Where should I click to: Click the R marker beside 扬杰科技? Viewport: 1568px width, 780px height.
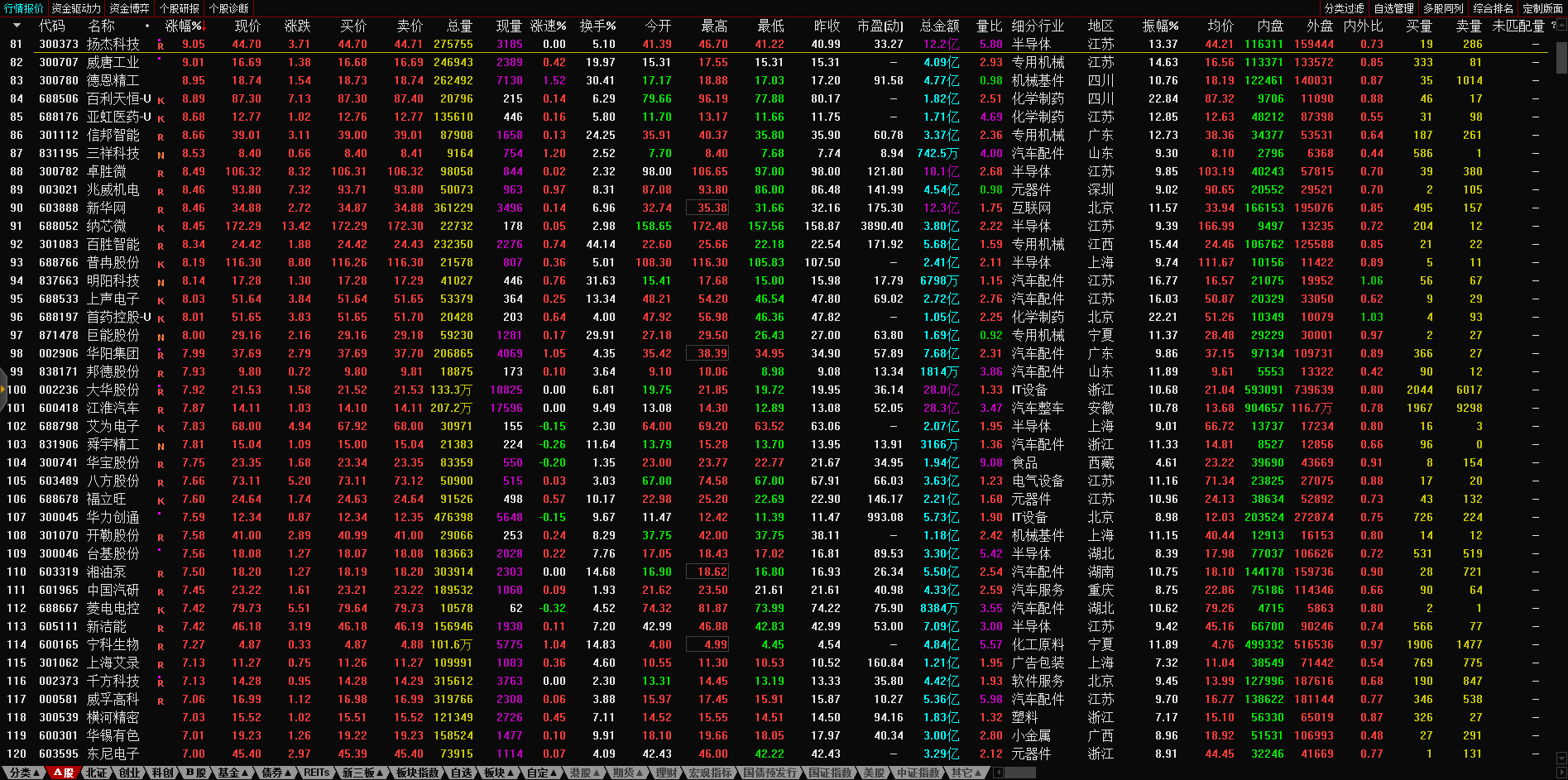[x=161, y=45]
